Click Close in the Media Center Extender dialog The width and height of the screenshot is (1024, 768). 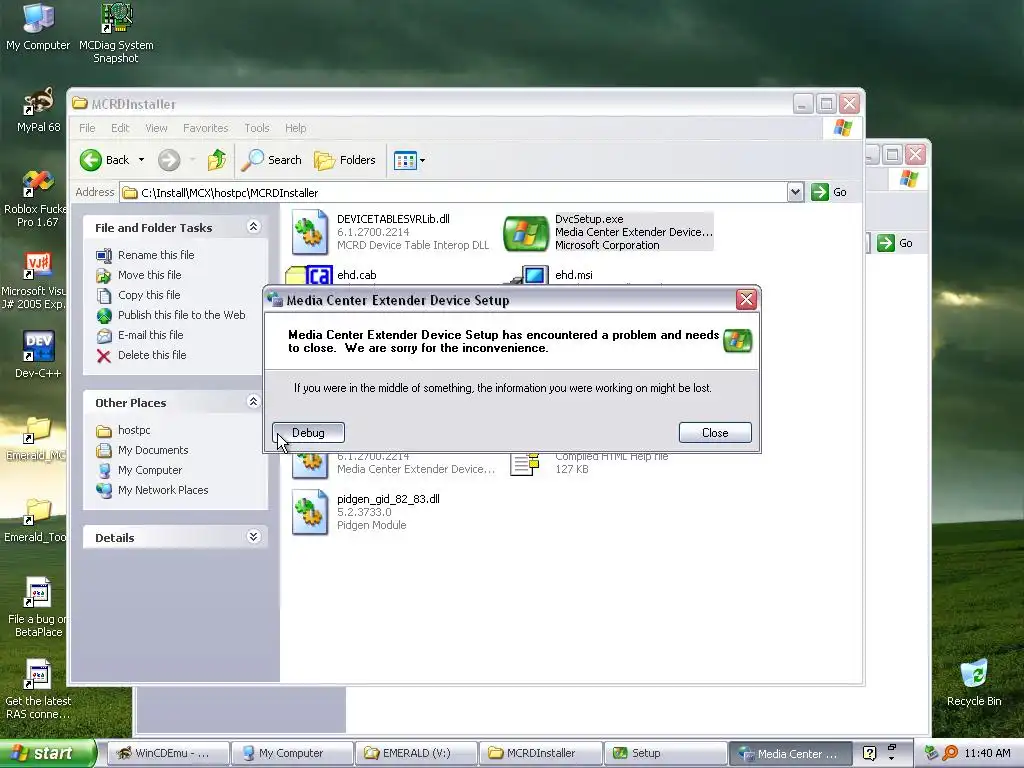(x=715, y=432)
